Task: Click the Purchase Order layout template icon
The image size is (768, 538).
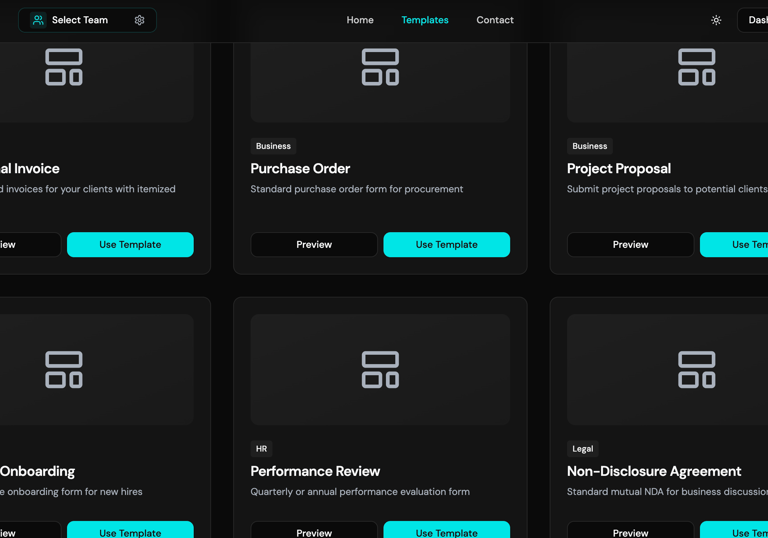Action: (380, 67)
